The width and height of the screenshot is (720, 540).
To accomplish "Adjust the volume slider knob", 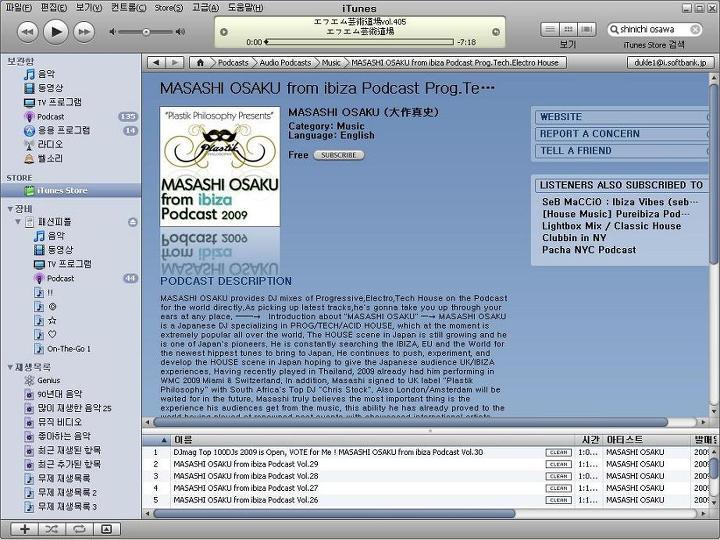I will (146, 32).
